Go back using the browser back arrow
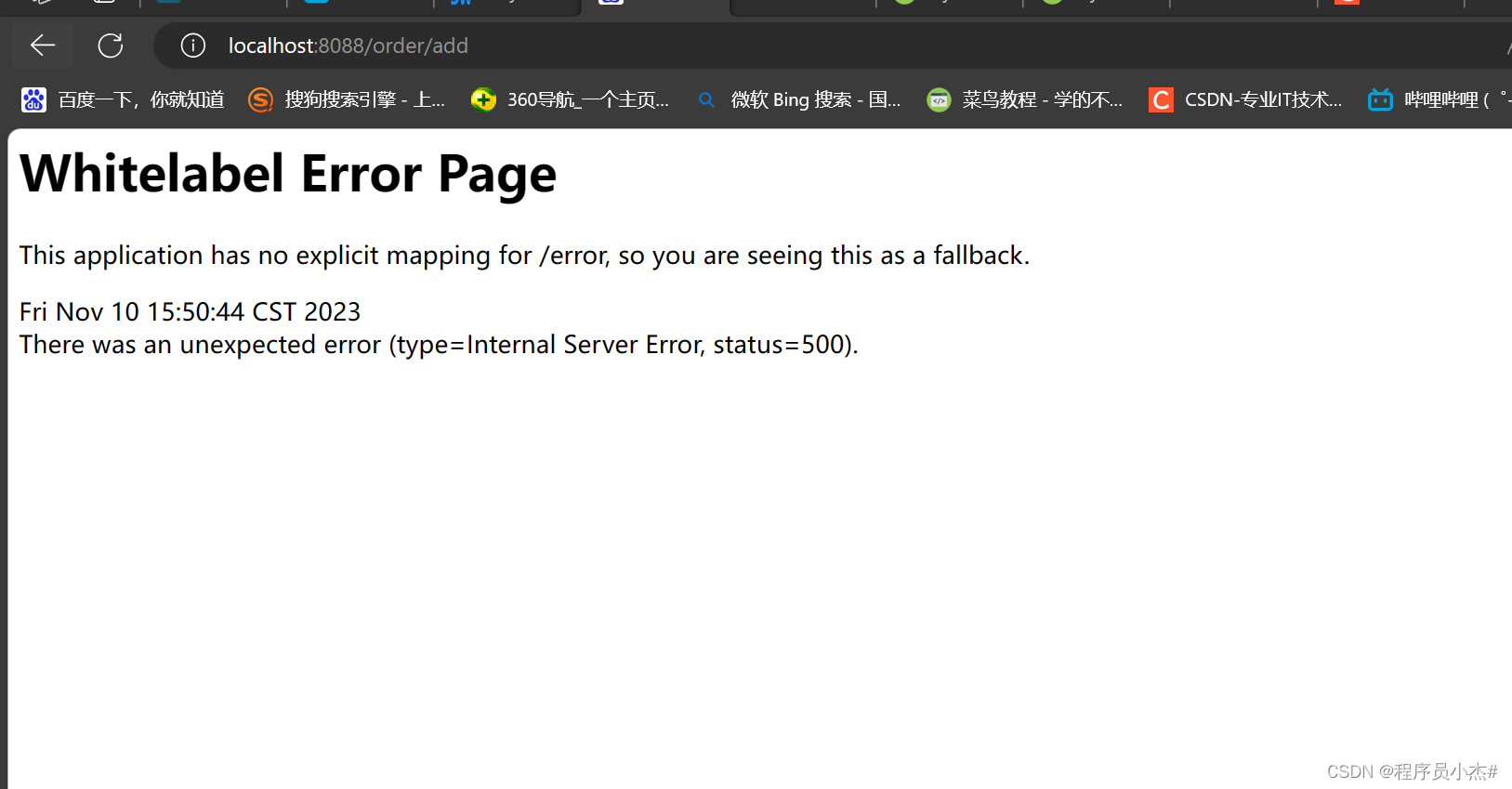The height and width of the screenshot is (789, 1512). point(43,45)
